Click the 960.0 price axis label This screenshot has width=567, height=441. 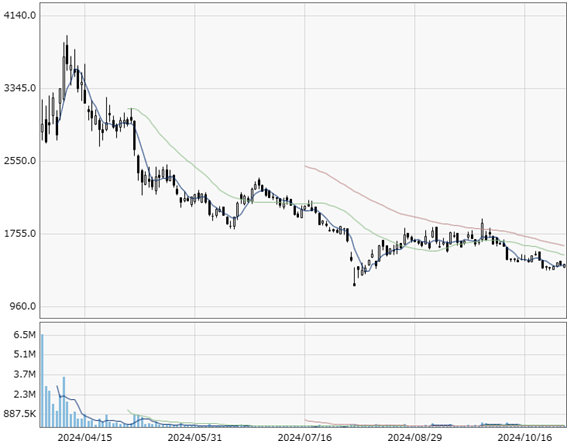click(x=23, y=307)
